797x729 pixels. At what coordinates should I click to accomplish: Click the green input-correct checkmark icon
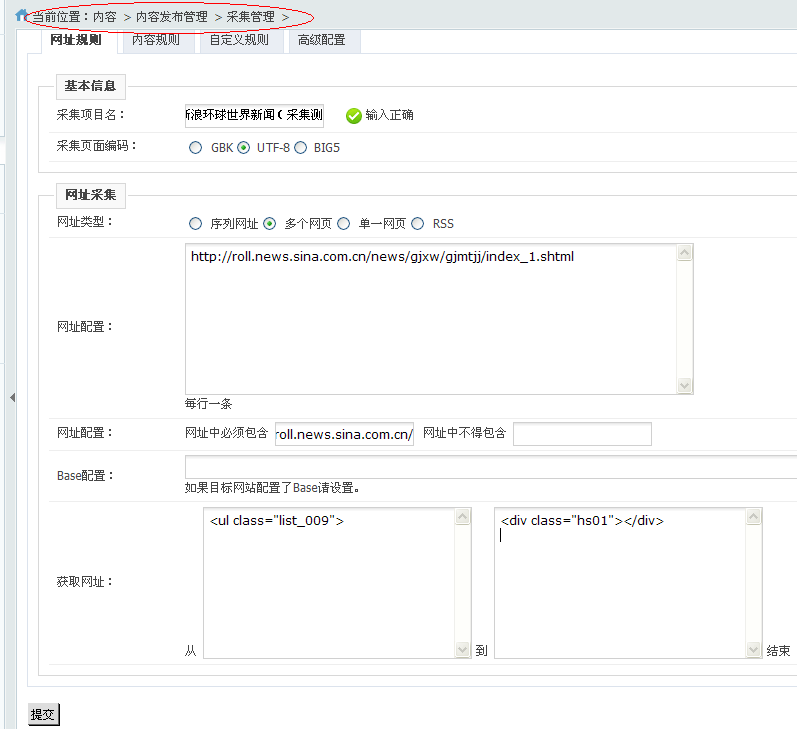[x=353, y=115]
